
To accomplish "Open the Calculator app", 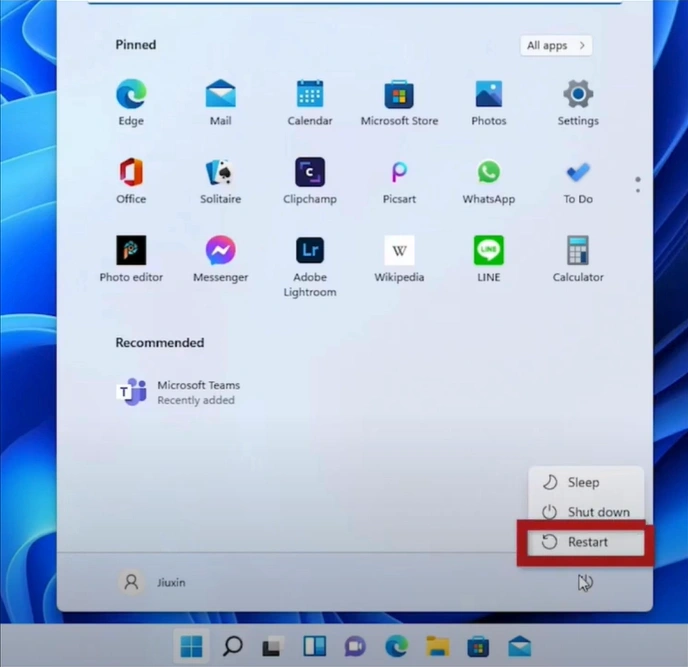I will coord(578,258).
